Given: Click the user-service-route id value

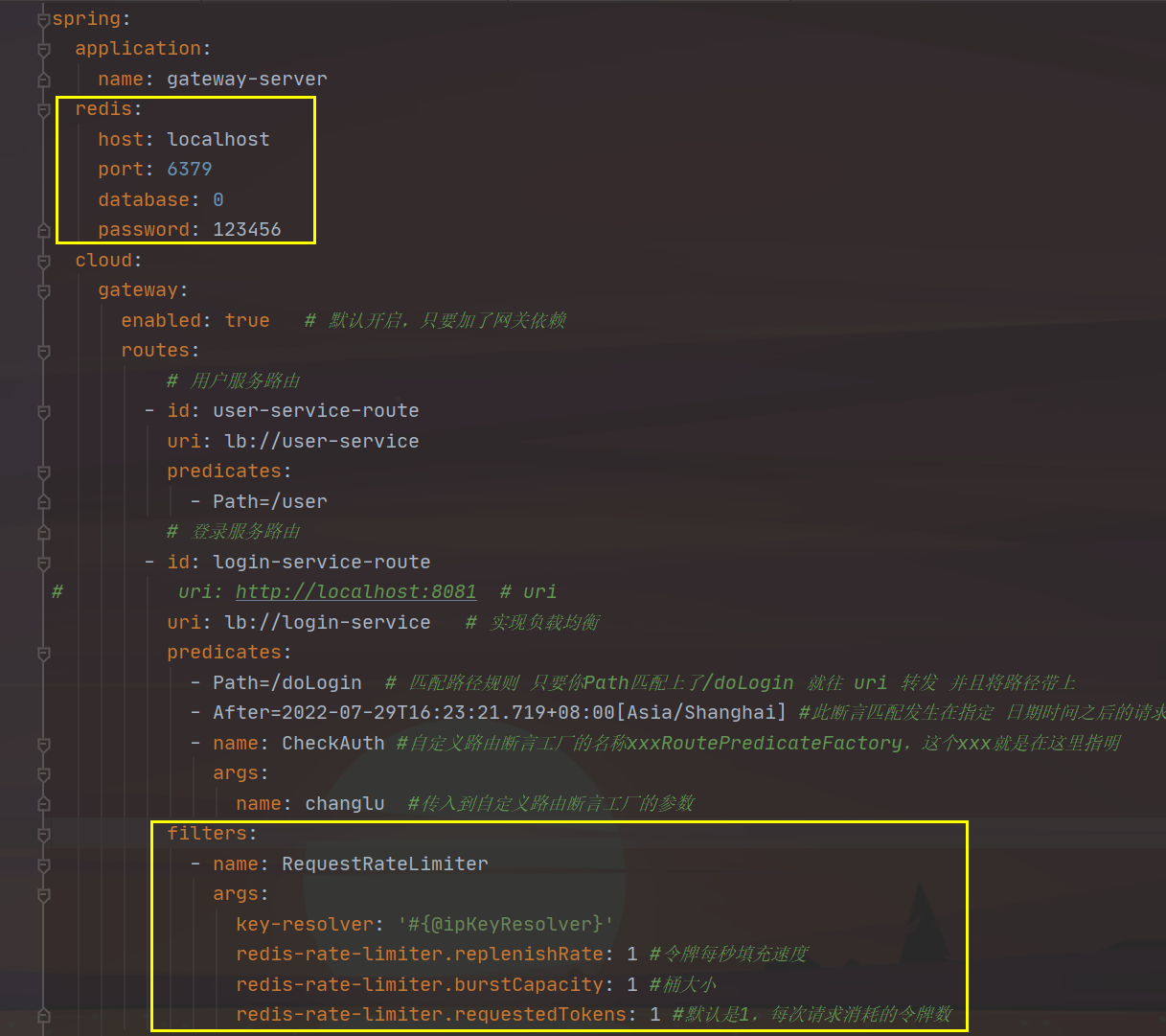Looking at the screenshot, I should tap(316, 410).
